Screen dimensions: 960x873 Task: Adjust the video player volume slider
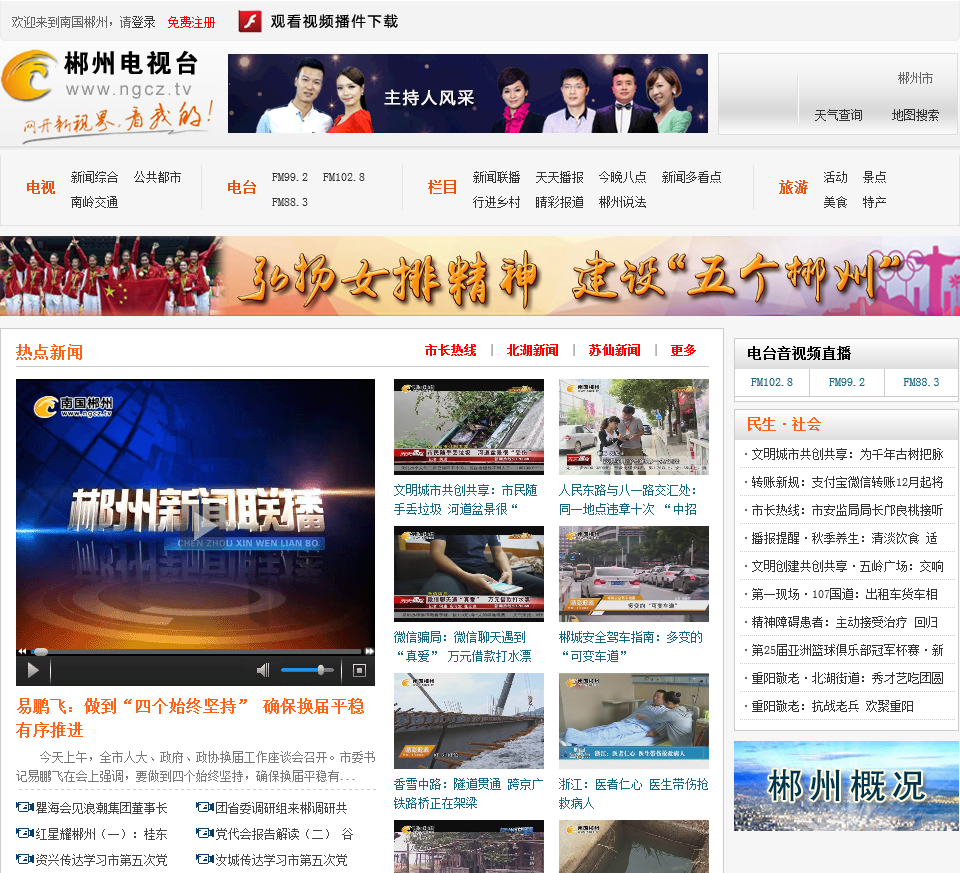307,670
